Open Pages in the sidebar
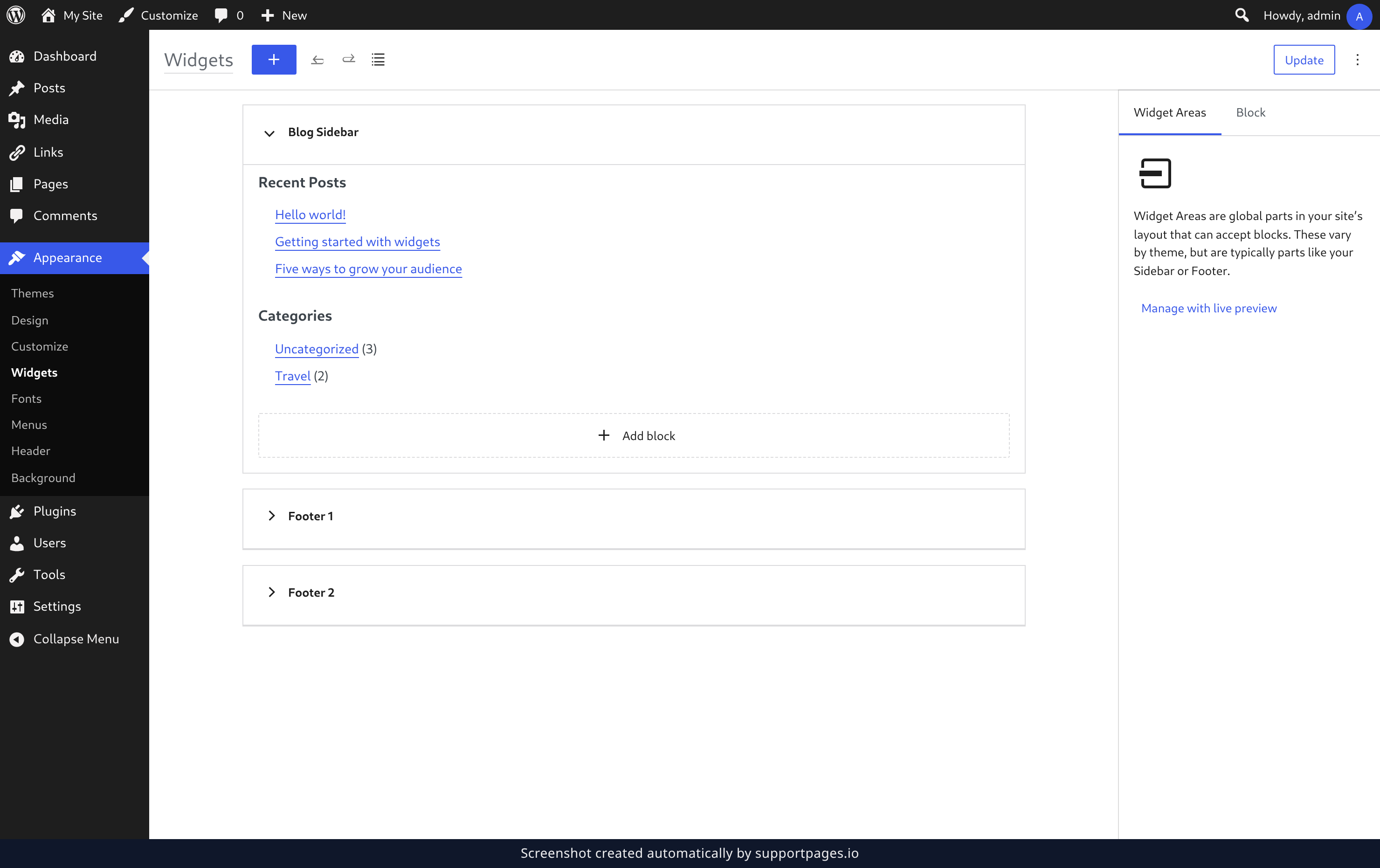Image resolution: width=1380 pixels, height=868 pixels. coord(75,184)
